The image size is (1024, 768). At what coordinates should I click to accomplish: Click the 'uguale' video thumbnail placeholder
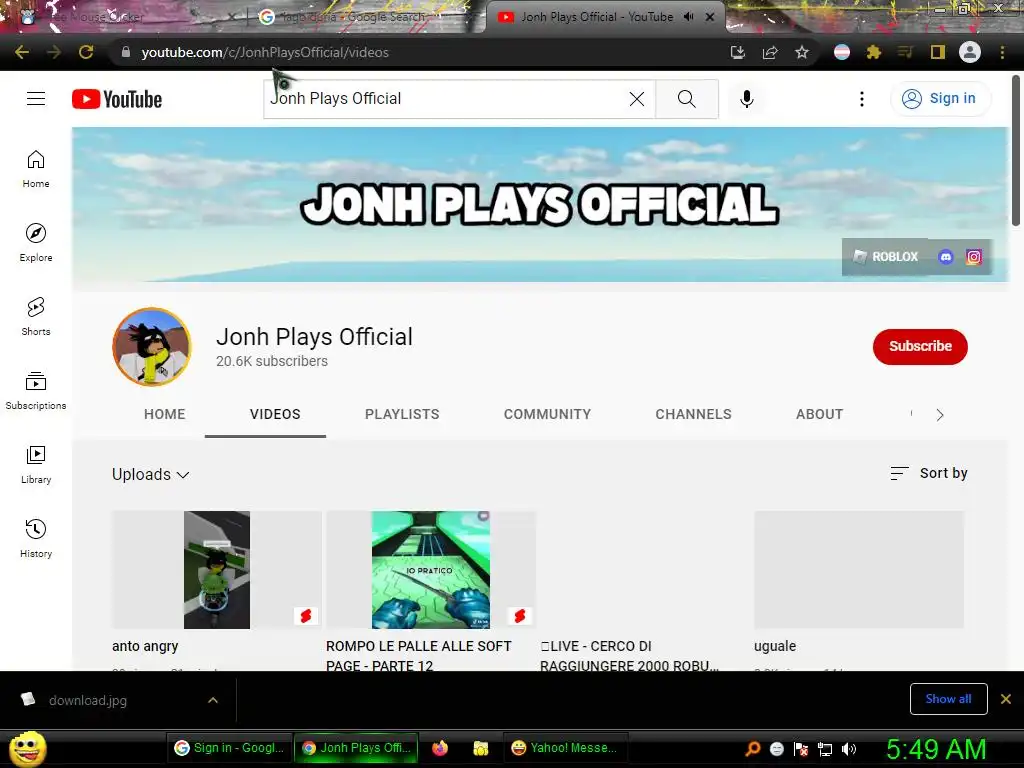coord(859,569)
